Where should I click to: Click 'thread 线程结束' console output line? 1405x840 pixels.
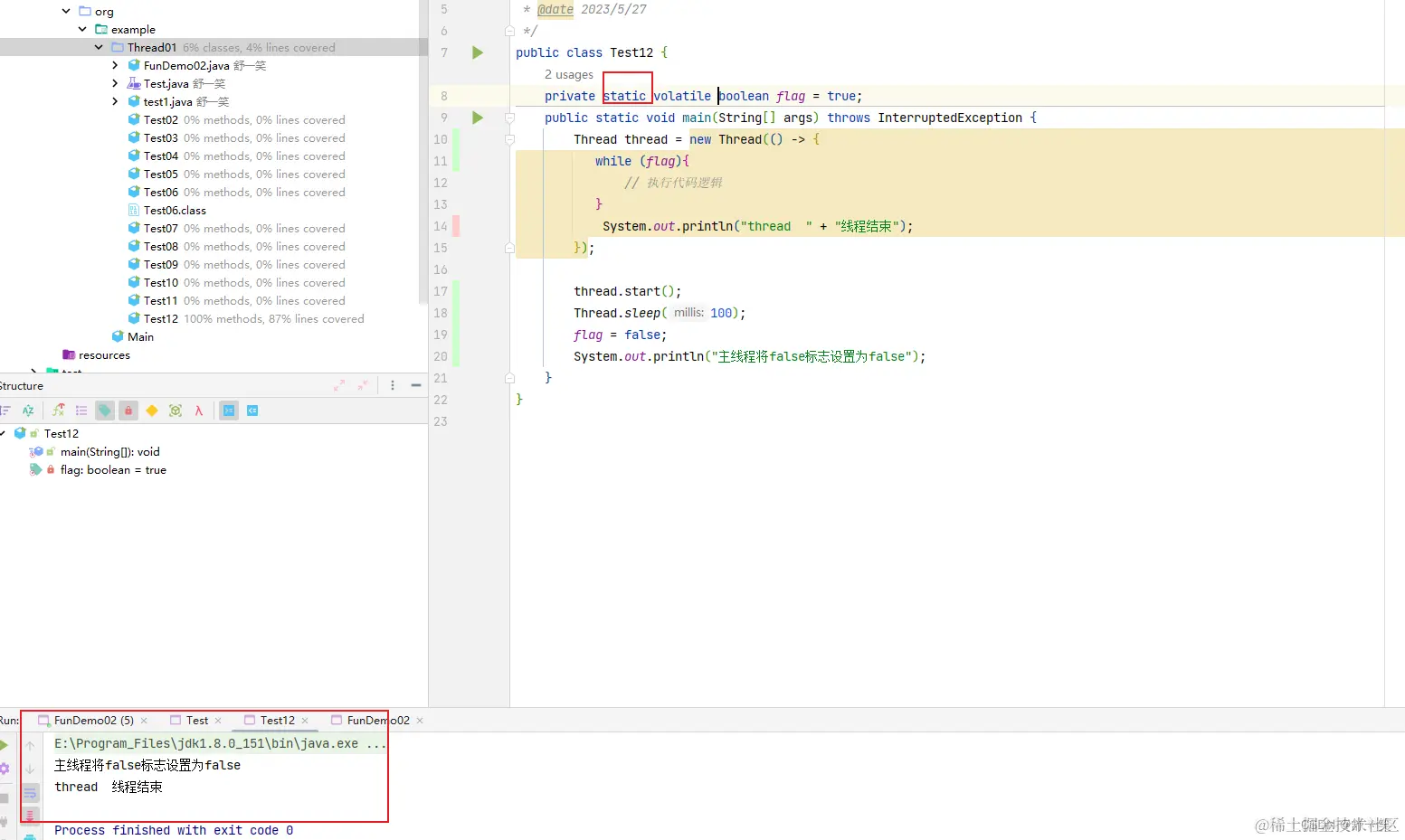109,787
